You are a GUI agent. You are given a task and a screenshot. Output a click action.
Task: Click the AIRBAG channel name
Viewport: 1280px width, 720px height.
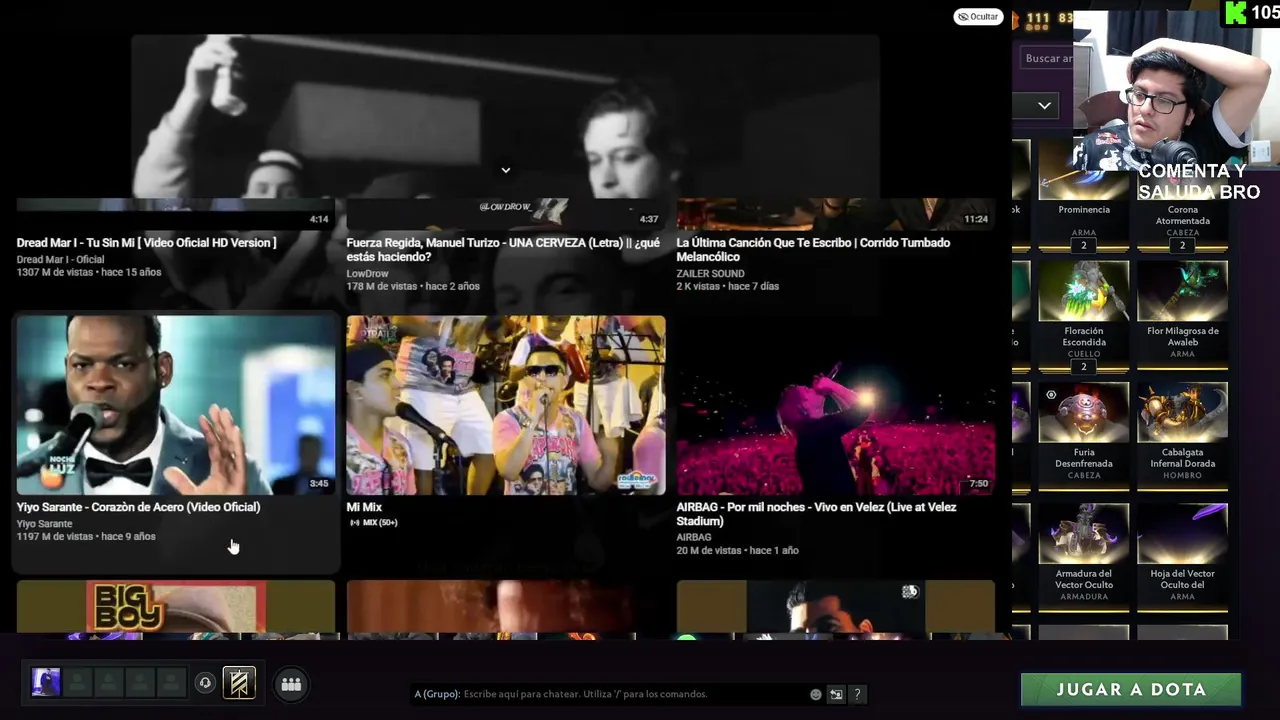694,537
